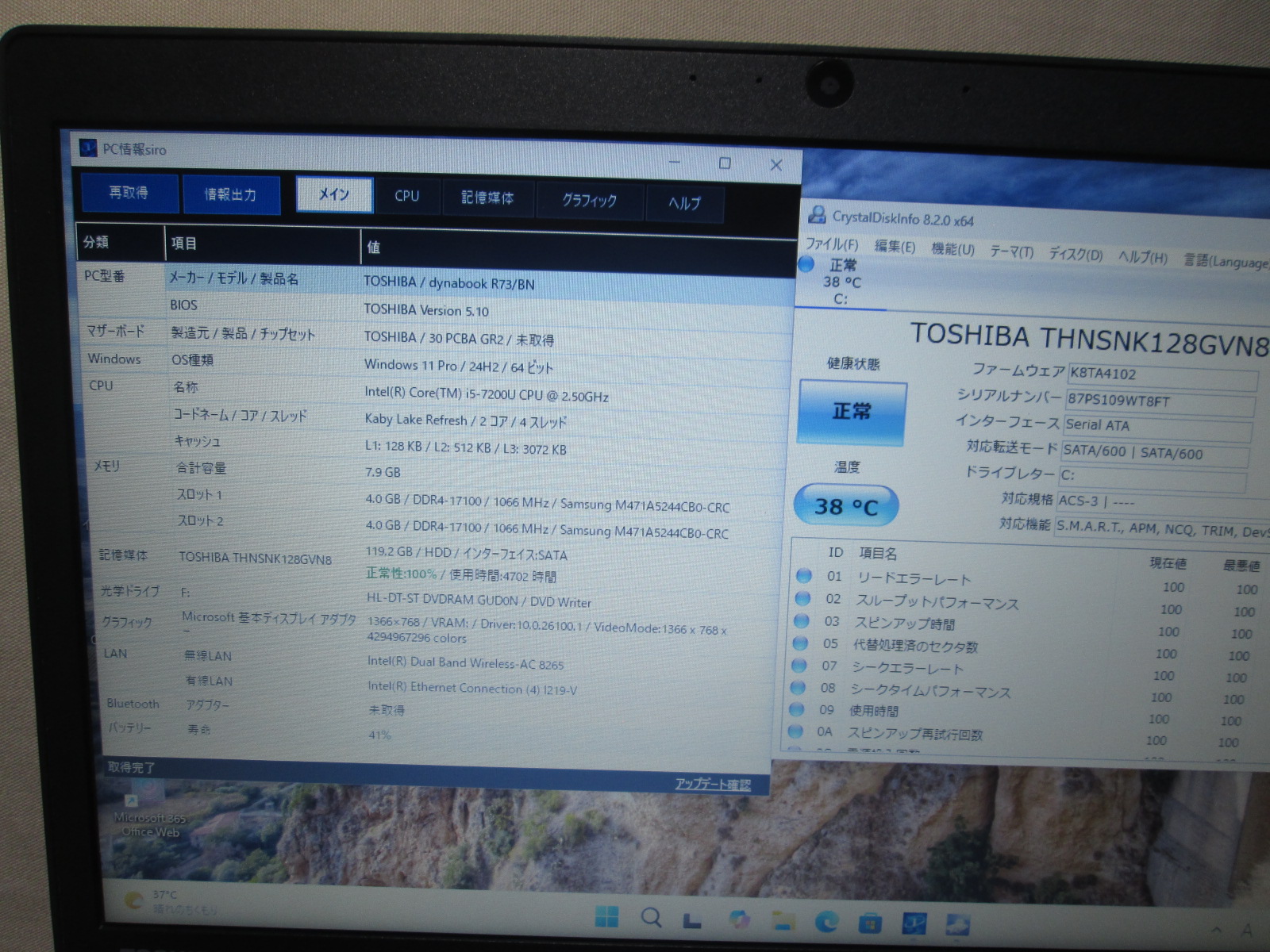Select the Intel(R) Core(TM) i5-7200U value

point(487,393)
